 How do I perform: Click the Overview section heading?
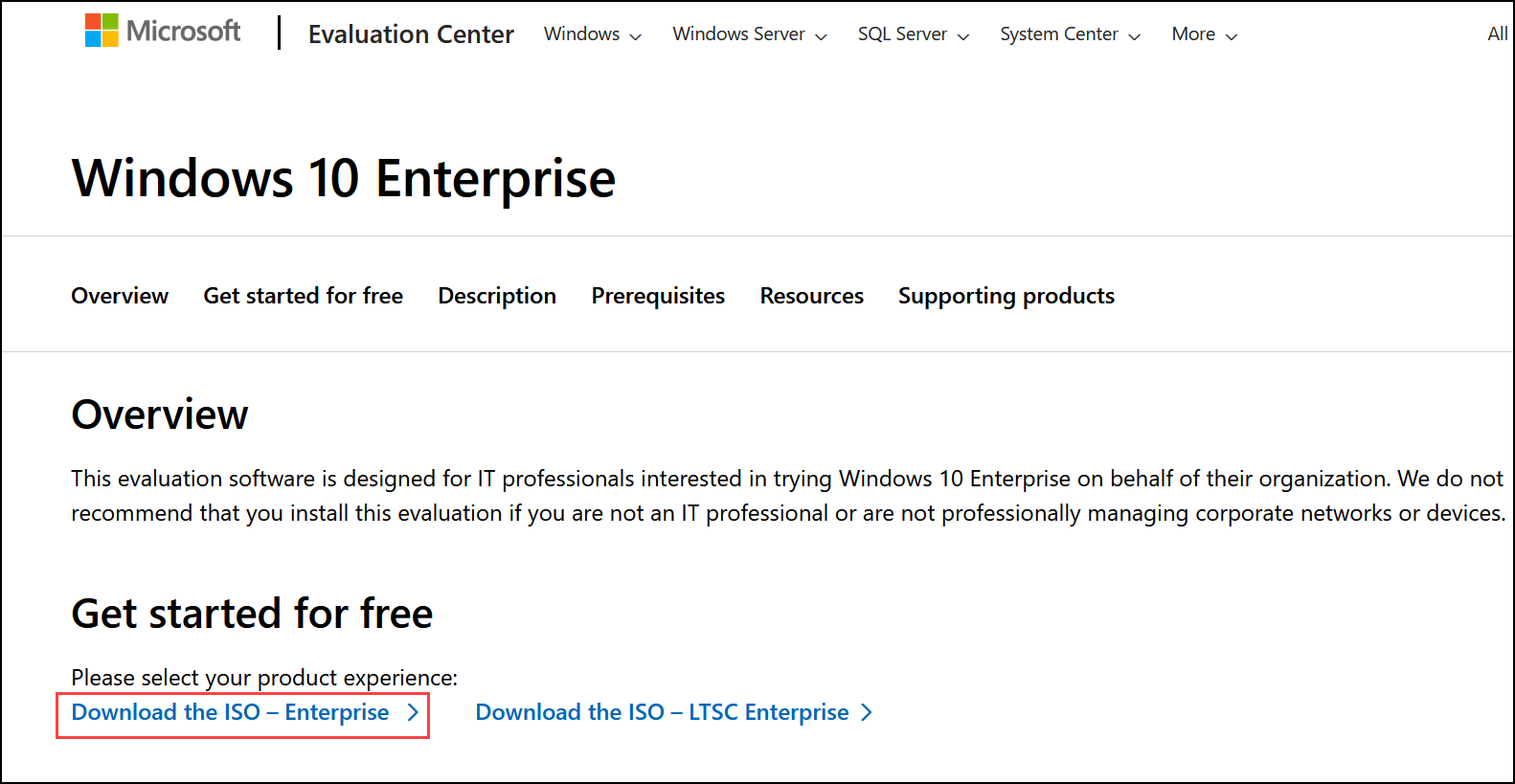coord(160,414)
